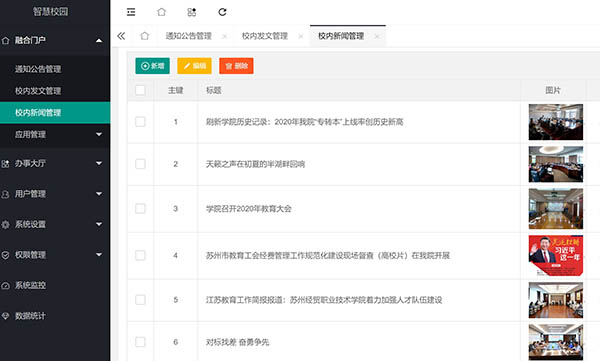Screen dimensions: 600x361
Task: Click the 融合门户 house icon
Action: [5, 40]
